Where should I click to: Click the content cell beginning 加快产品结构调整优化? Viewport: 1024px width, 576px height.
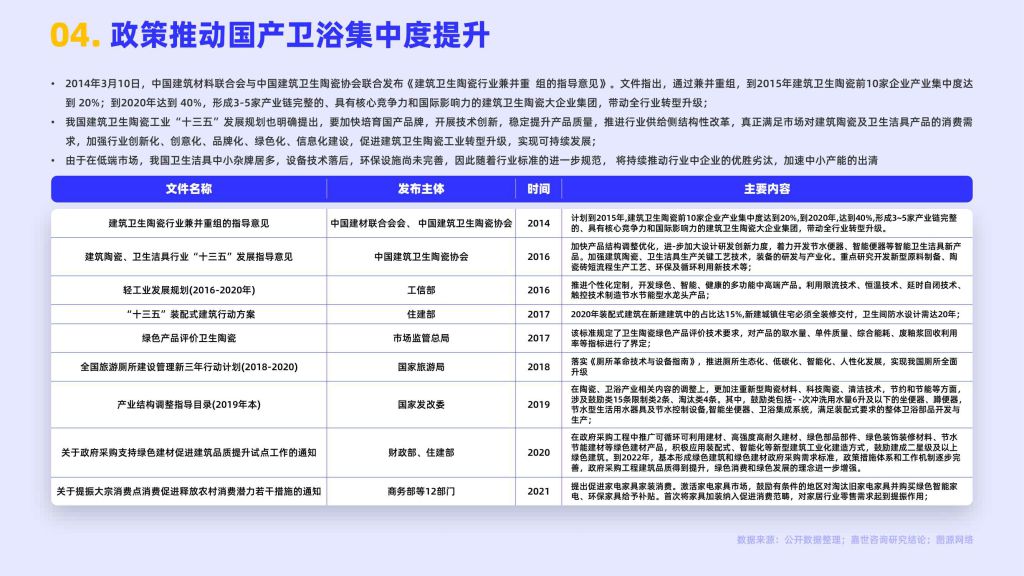click(x=766, y=257)
